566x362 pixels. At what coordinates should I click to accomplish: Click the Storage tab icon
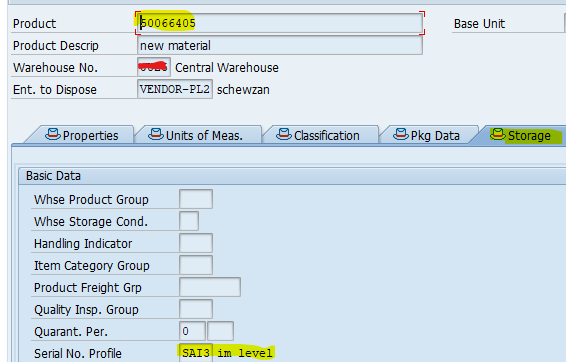pyautogui.click(x=498, y=134)
